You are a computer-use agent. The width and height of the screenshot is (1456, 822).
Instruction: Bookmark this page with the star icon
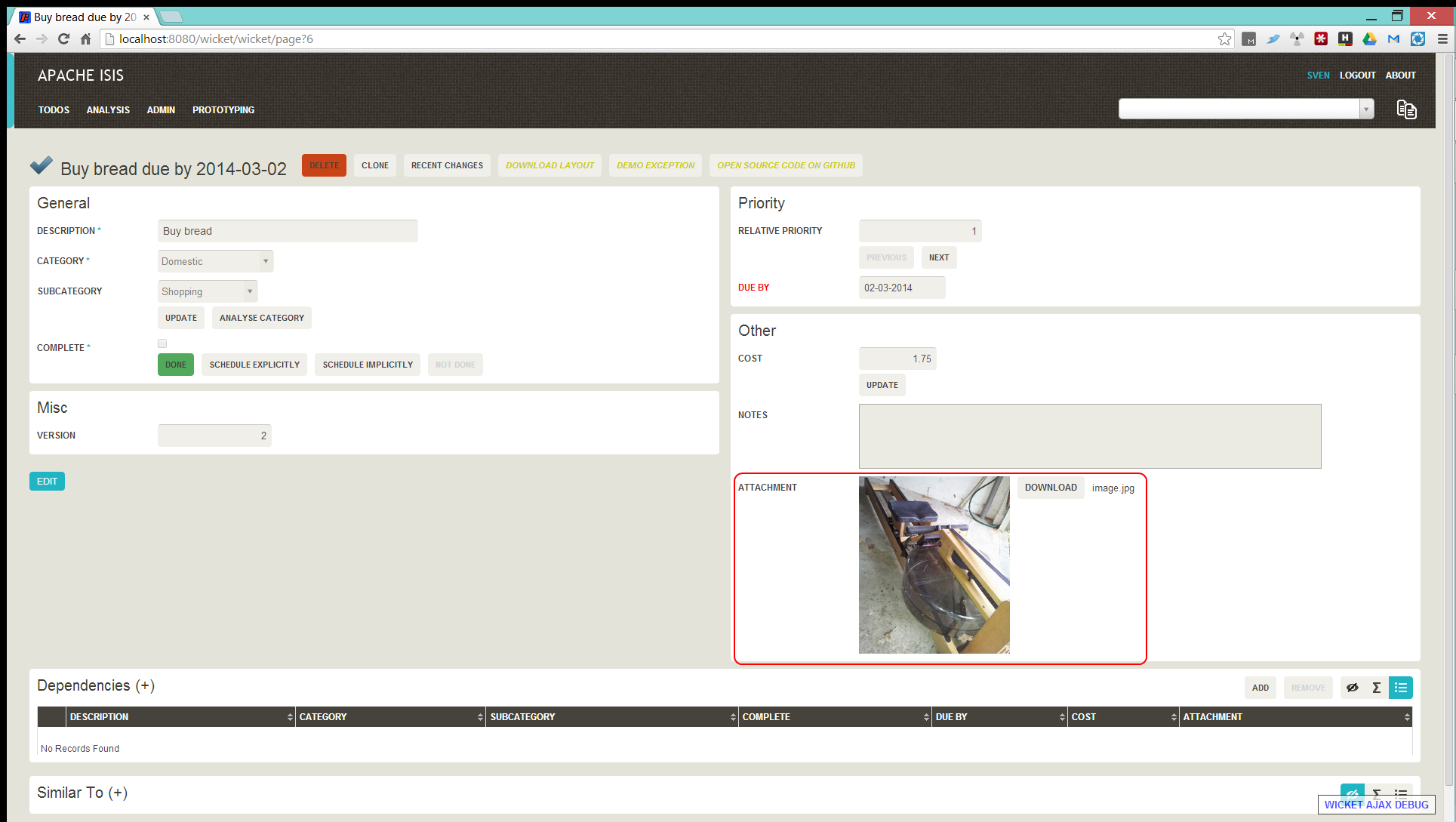tap(1224, 39)
